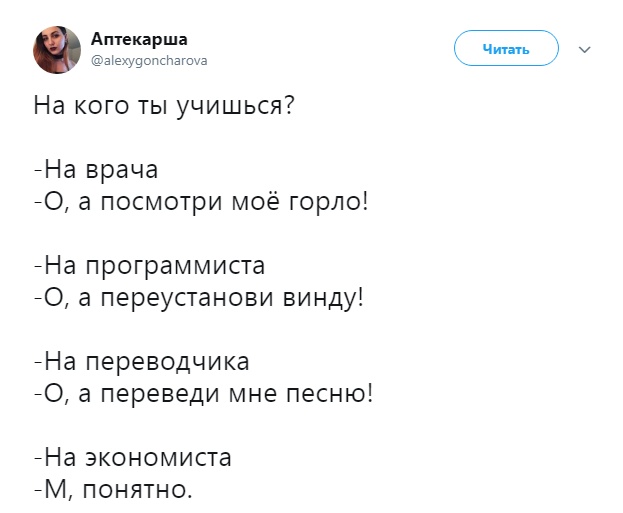Click the Аптекарша profile avatar photo

point(58,49)
